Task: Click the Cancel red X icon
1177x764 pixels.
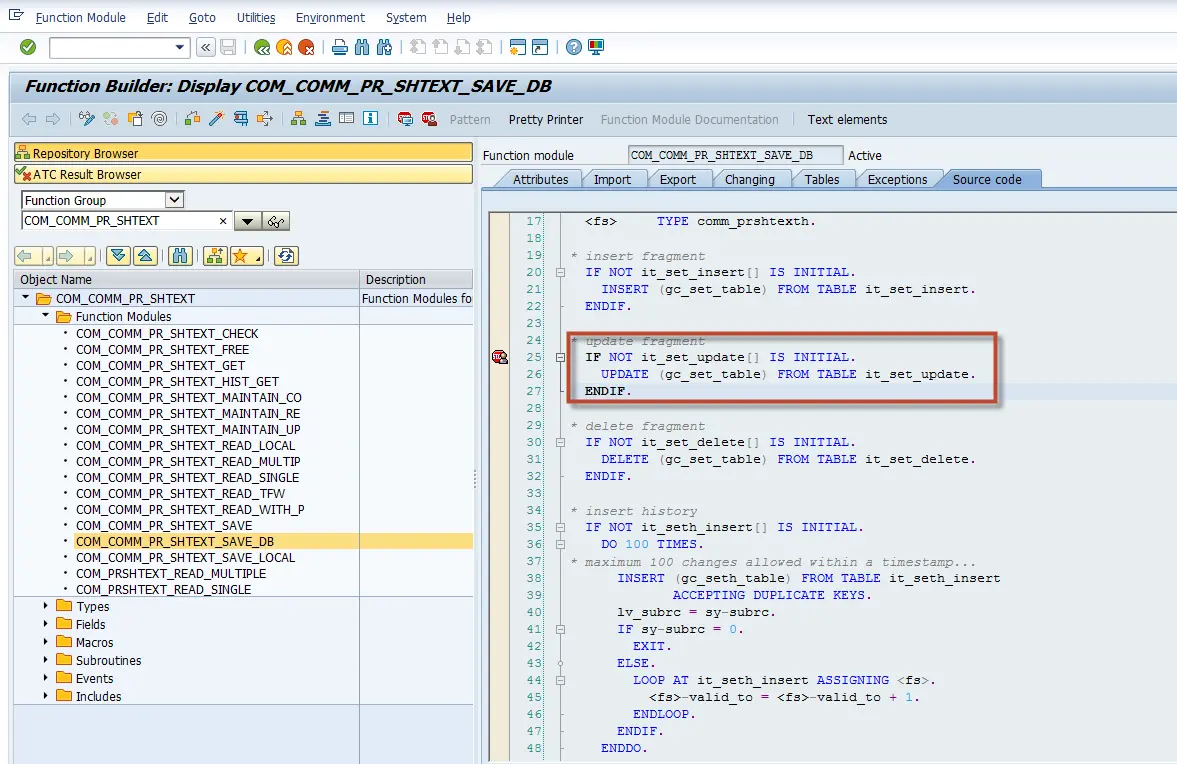Action: click(x=307, y=47)
